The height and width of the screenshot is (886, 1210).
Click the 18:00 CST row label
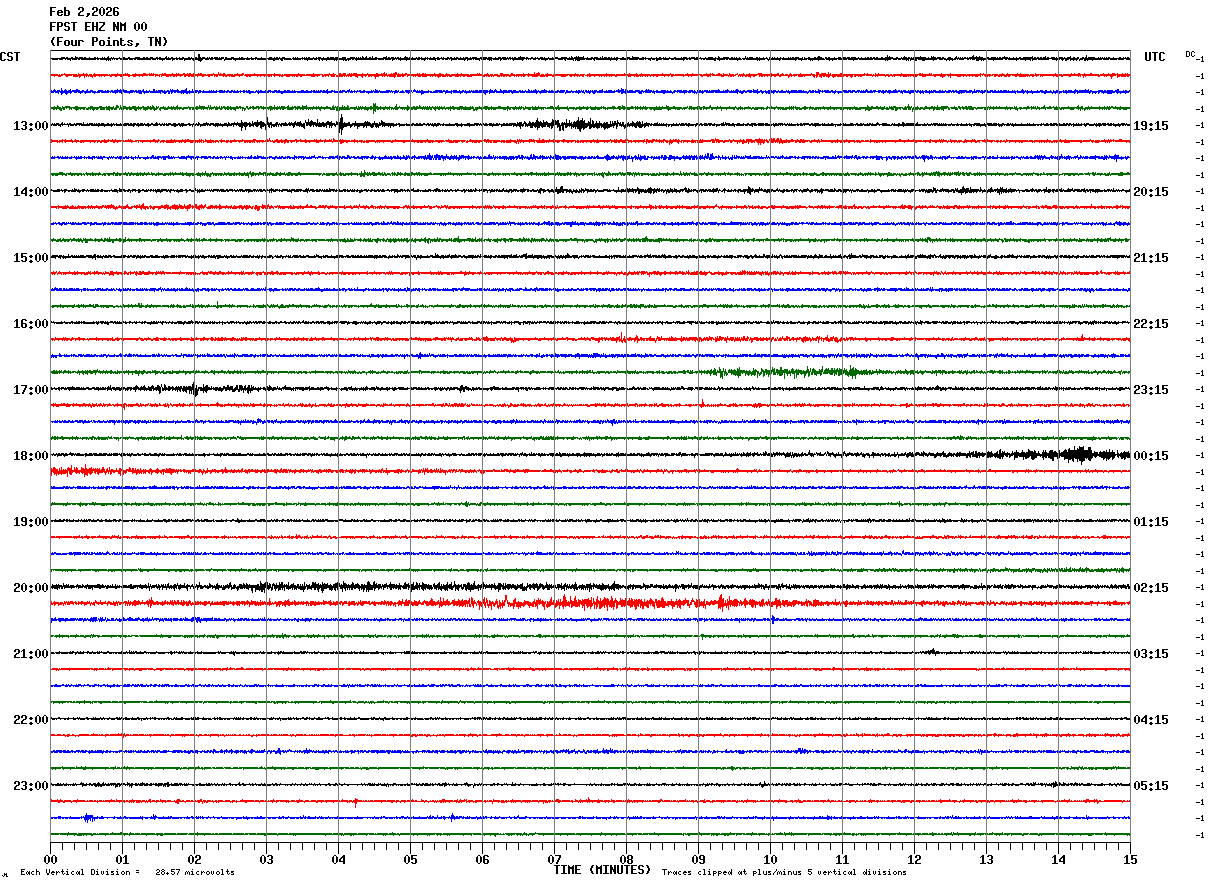click(x=30, y=456)
